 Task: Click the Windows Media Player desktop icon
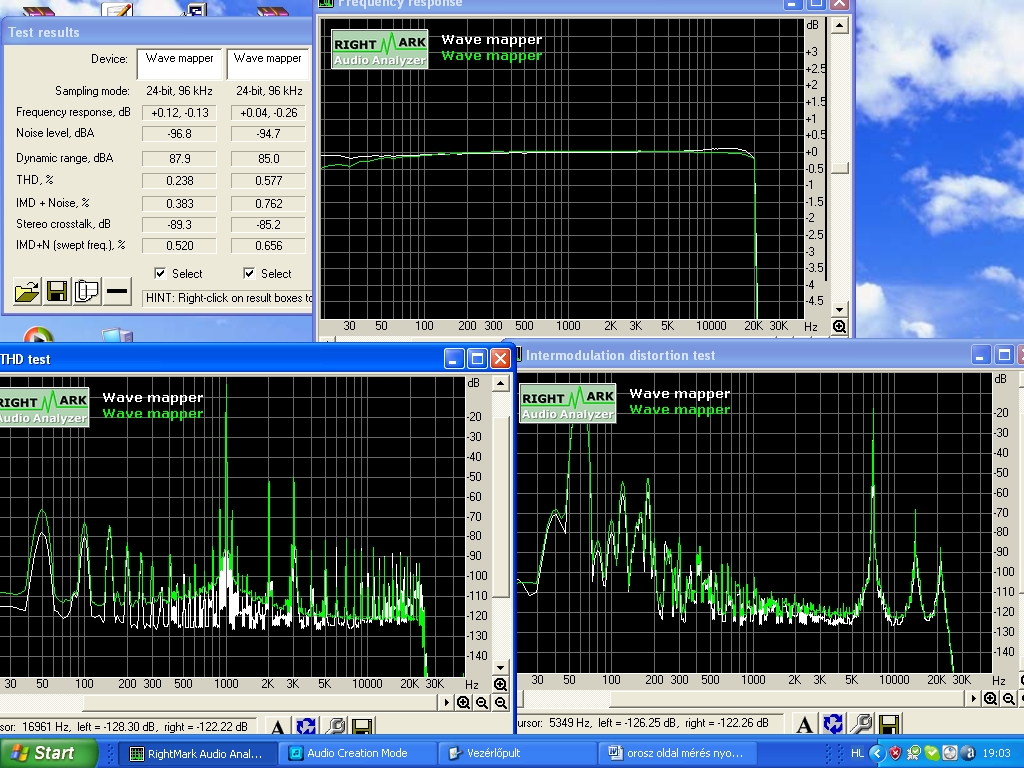coord(37,336)
